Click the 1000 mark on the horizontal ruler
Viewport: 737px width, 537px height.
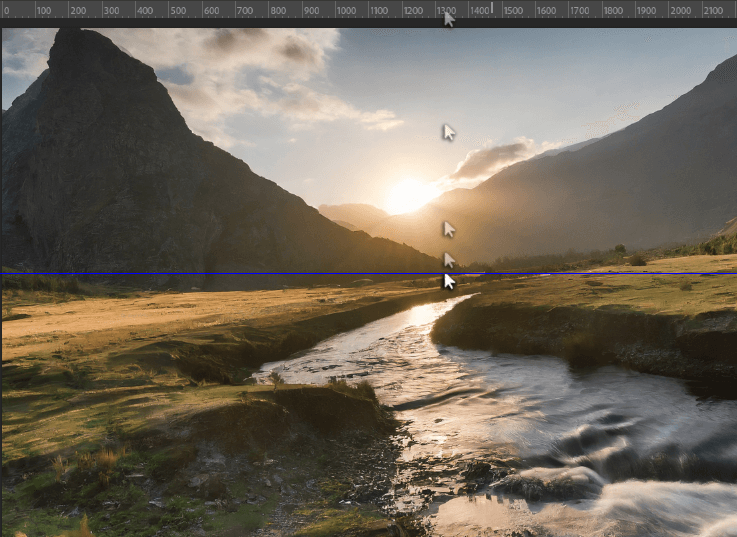(x=346, y=10)
